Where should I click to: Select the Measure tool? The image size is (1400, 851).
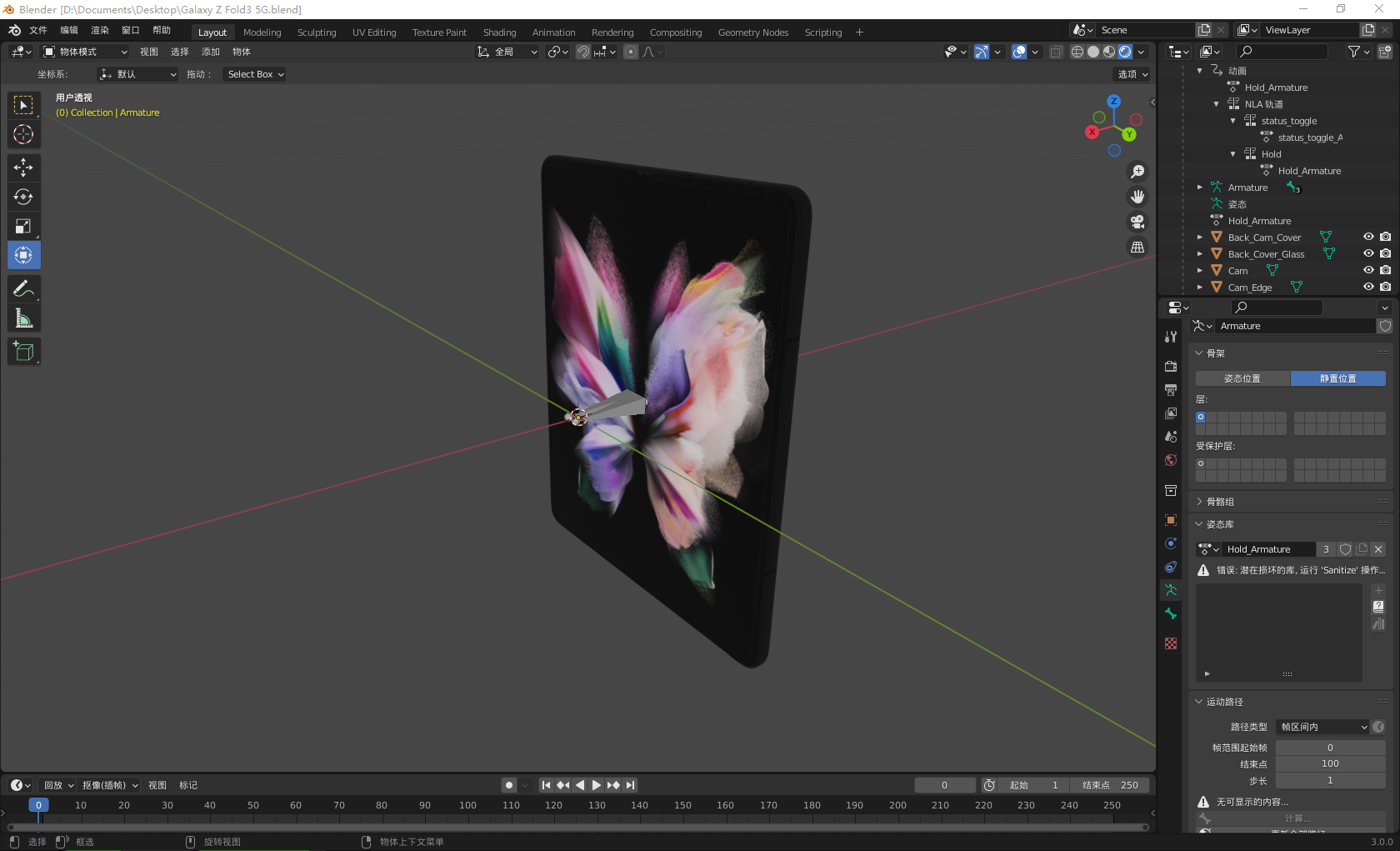coord(23,318)
